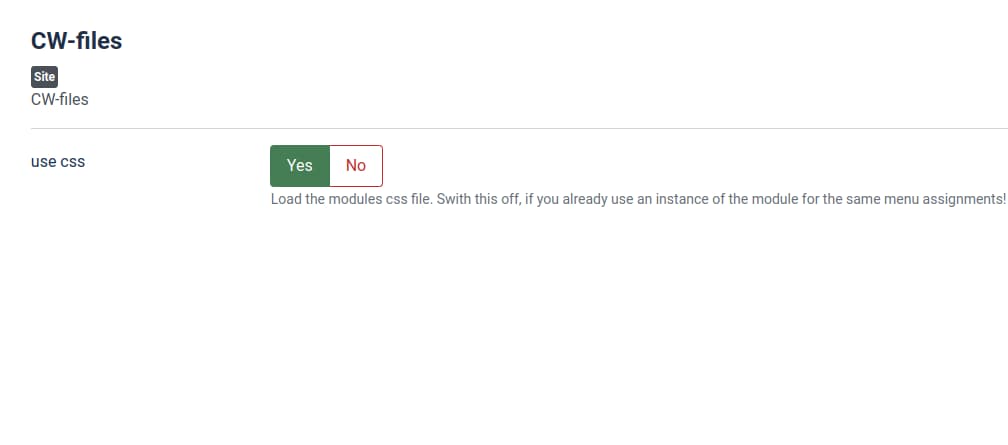Click the 'use css' field label

(x=58, y=161)
